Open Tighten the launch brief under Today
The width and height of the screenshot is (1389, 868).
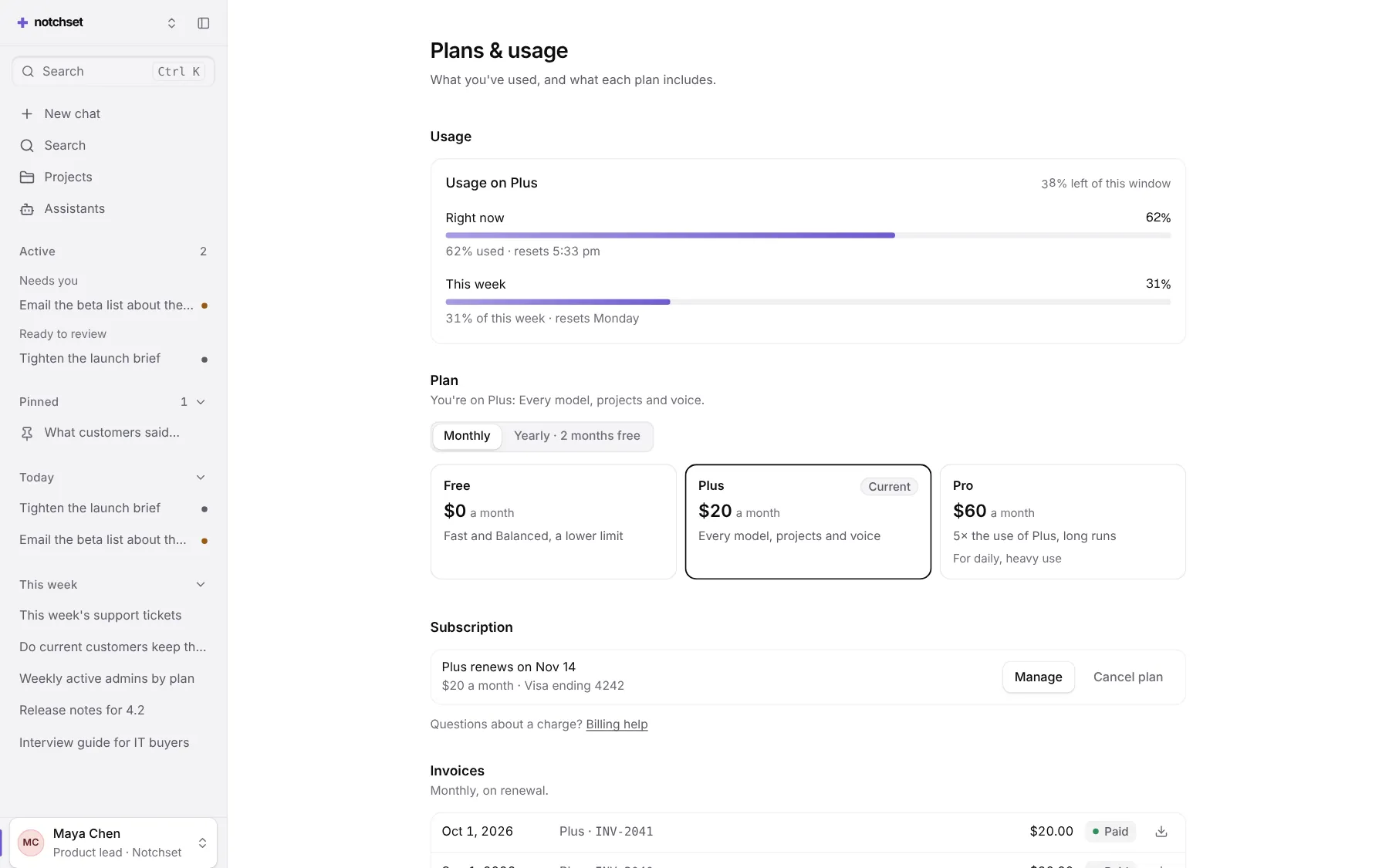(113, 508)
